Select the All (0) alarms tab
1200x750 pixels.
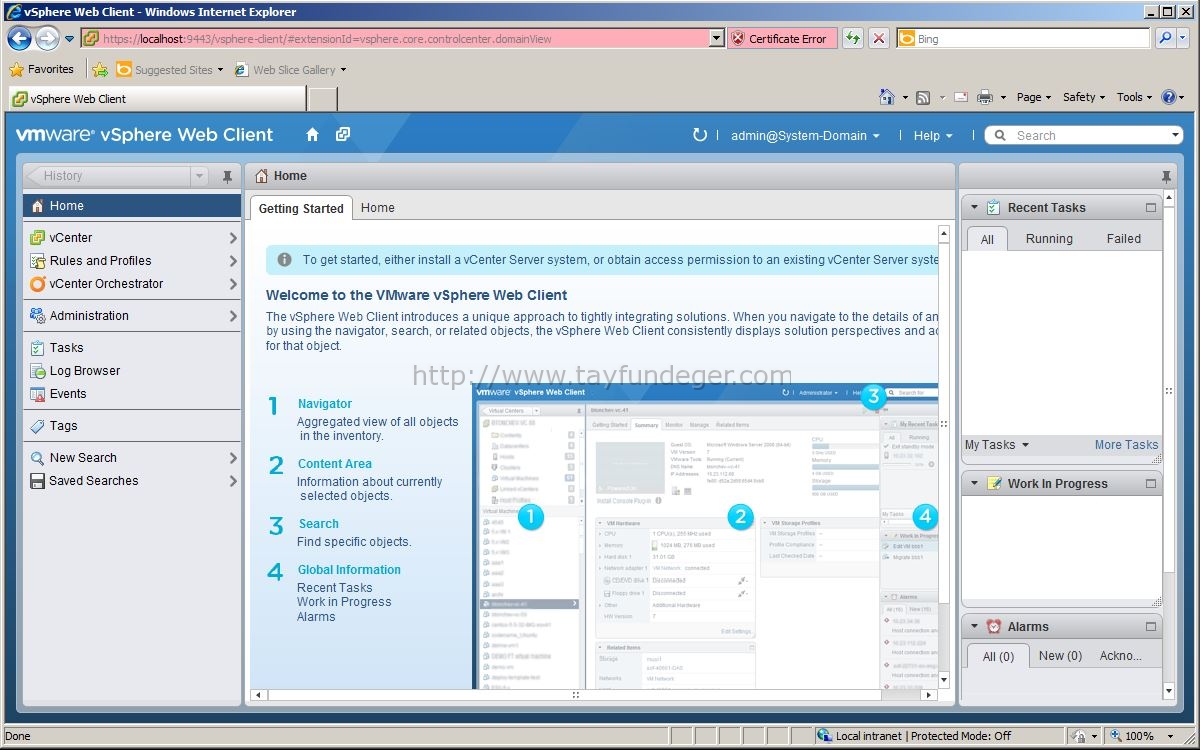pos(998,656)
